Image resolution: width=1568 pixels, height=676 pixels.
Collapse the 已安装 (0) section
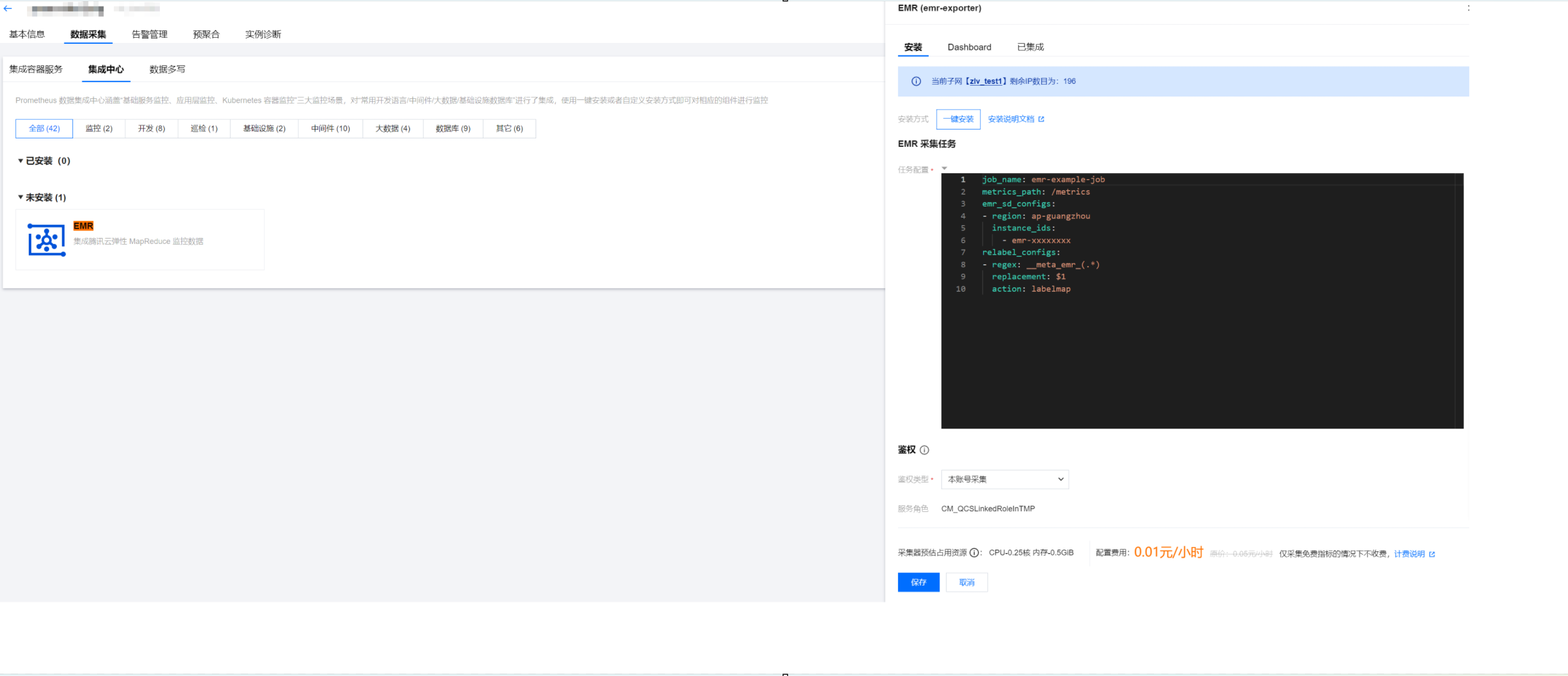click(x=21, y=161)
